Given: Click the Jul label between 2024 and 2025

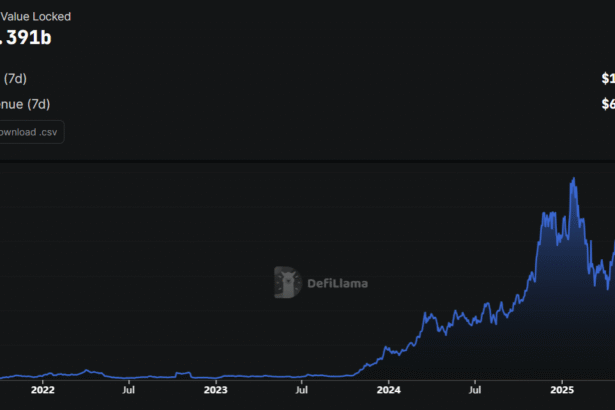Looking at the screenshot, I should pyautogui.click(x=476, y=391).
